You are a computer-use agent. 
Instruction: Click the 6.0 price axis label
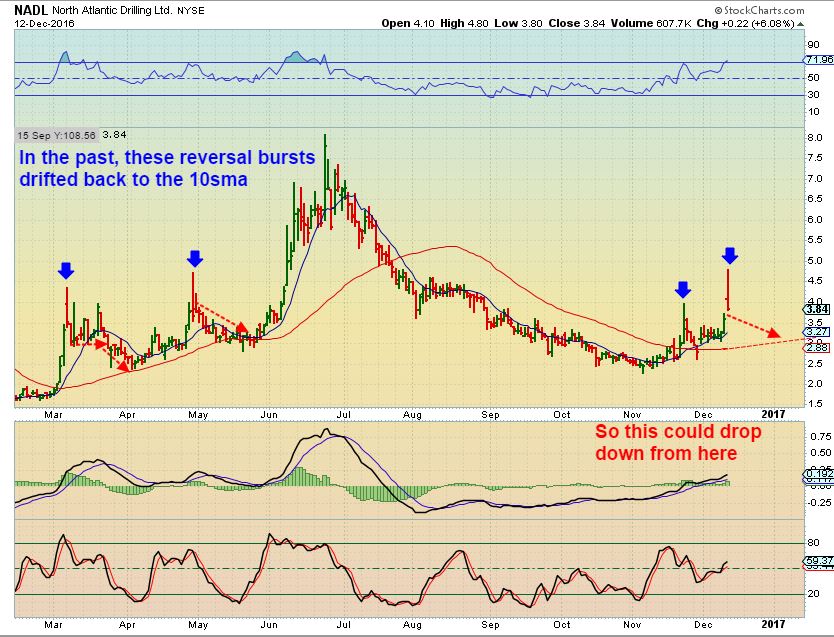(815, 219)
